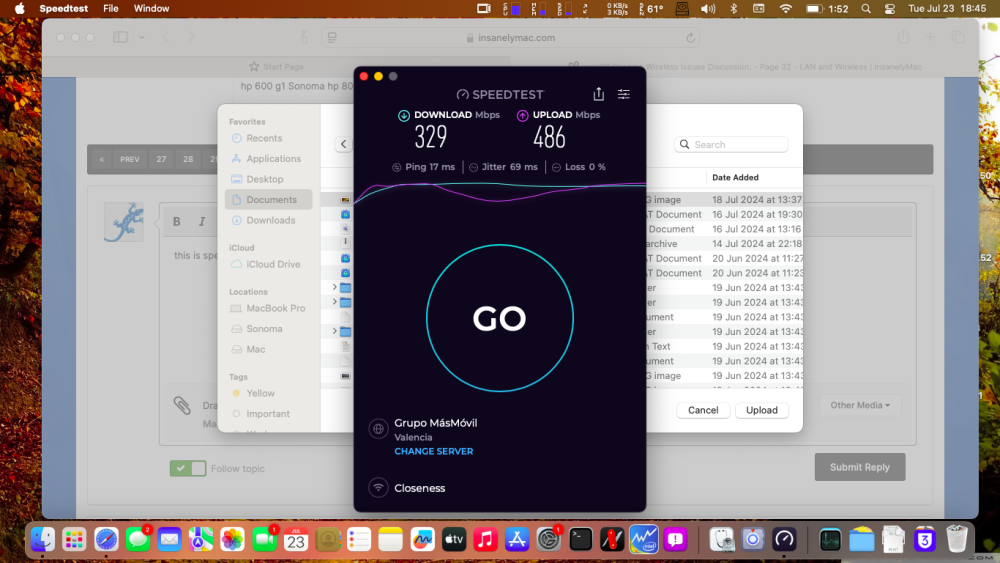Click the Search field in the file dialog
This screenshot has height=563, width=1000.
(x=731, y=145)
